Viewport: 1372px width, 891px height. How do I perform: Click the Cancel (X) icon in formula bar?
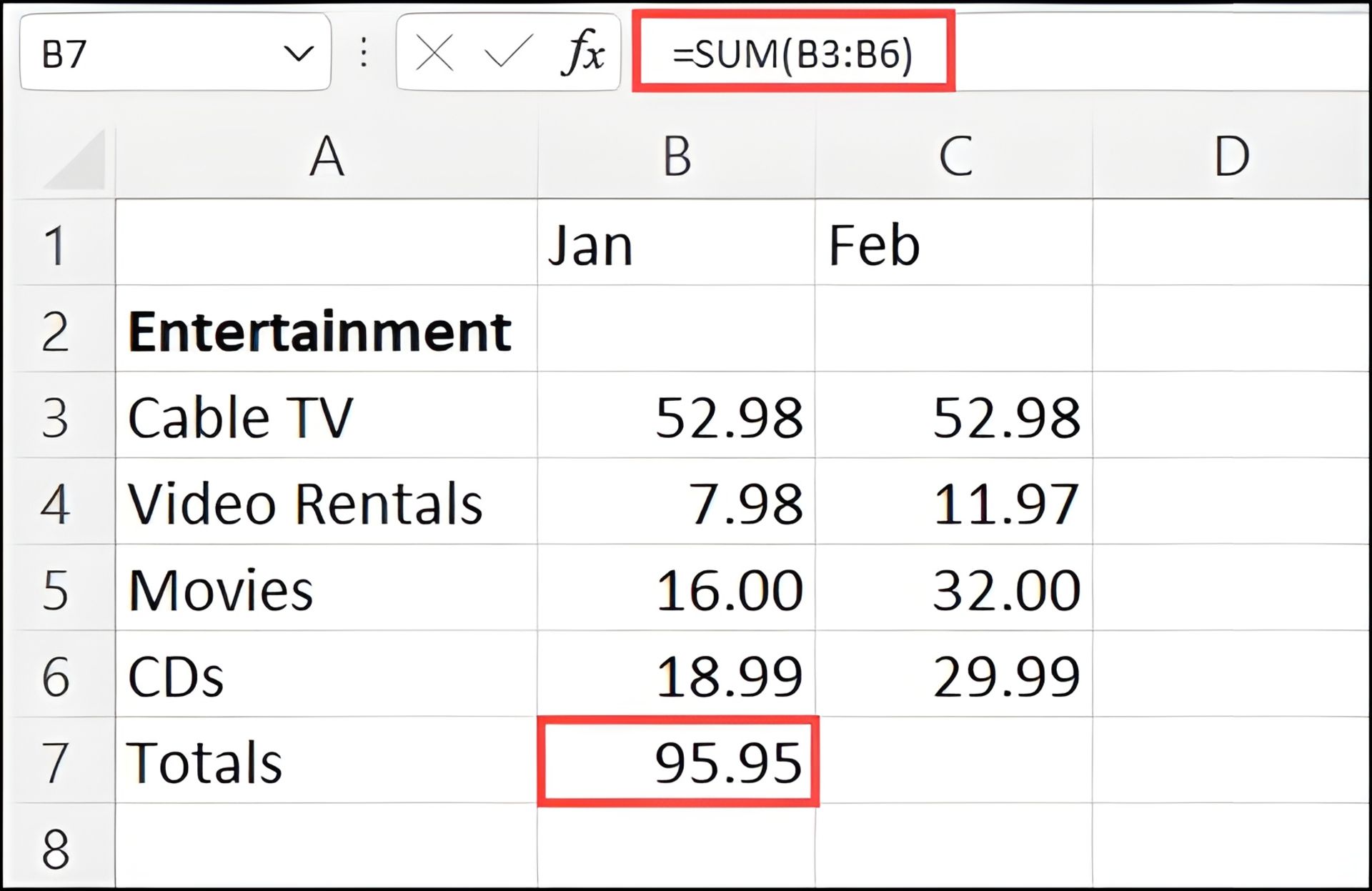(x=434, y=54)
